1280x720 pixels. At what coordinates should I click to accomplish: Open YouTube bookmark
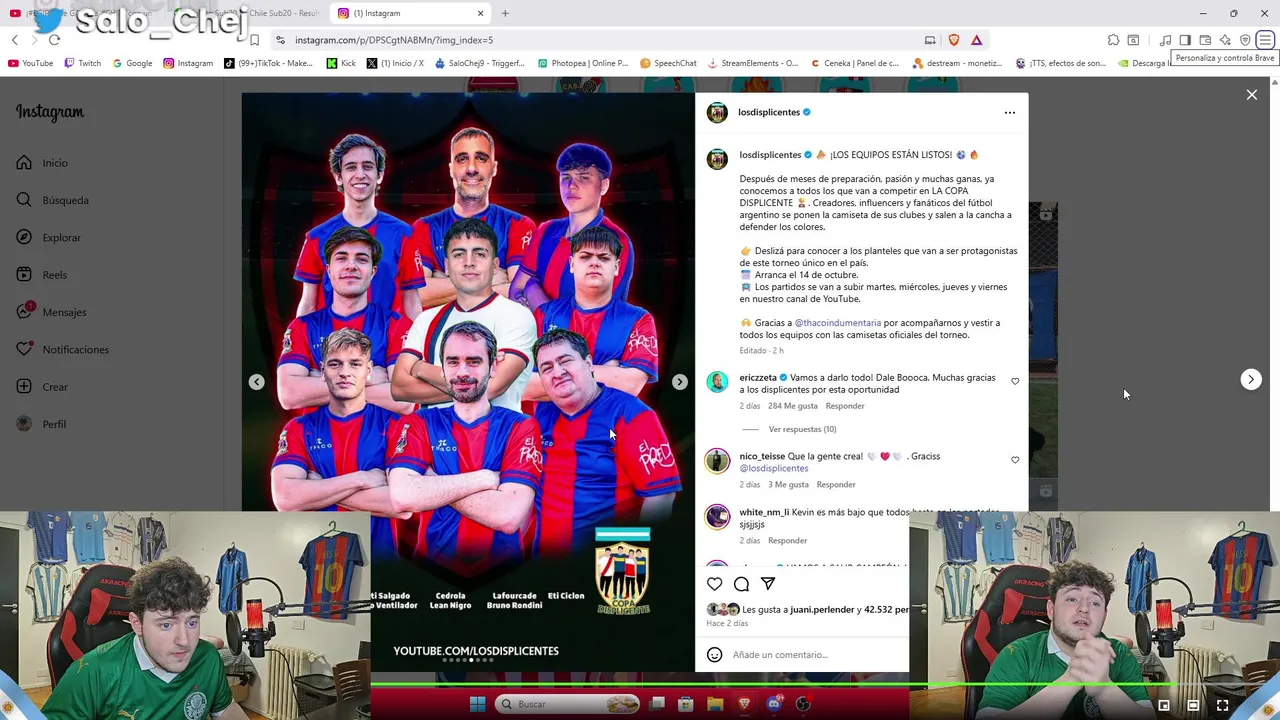coord(30,63)
